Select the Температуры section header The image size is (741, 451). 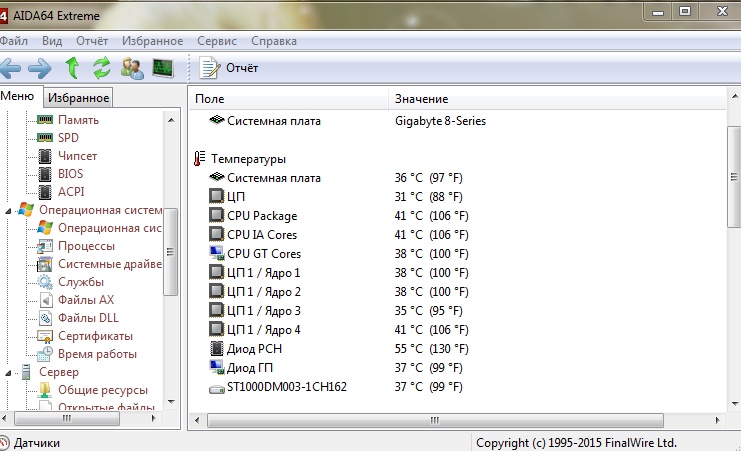pyautogui.click(x=248, y=159)
